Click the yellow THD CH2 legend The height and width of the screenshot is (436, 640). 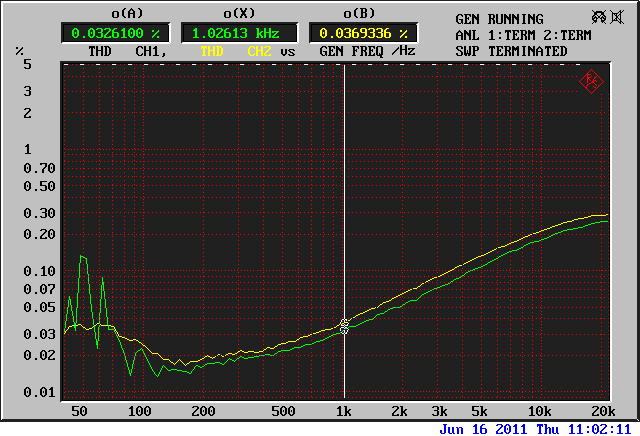pos(236,51)
